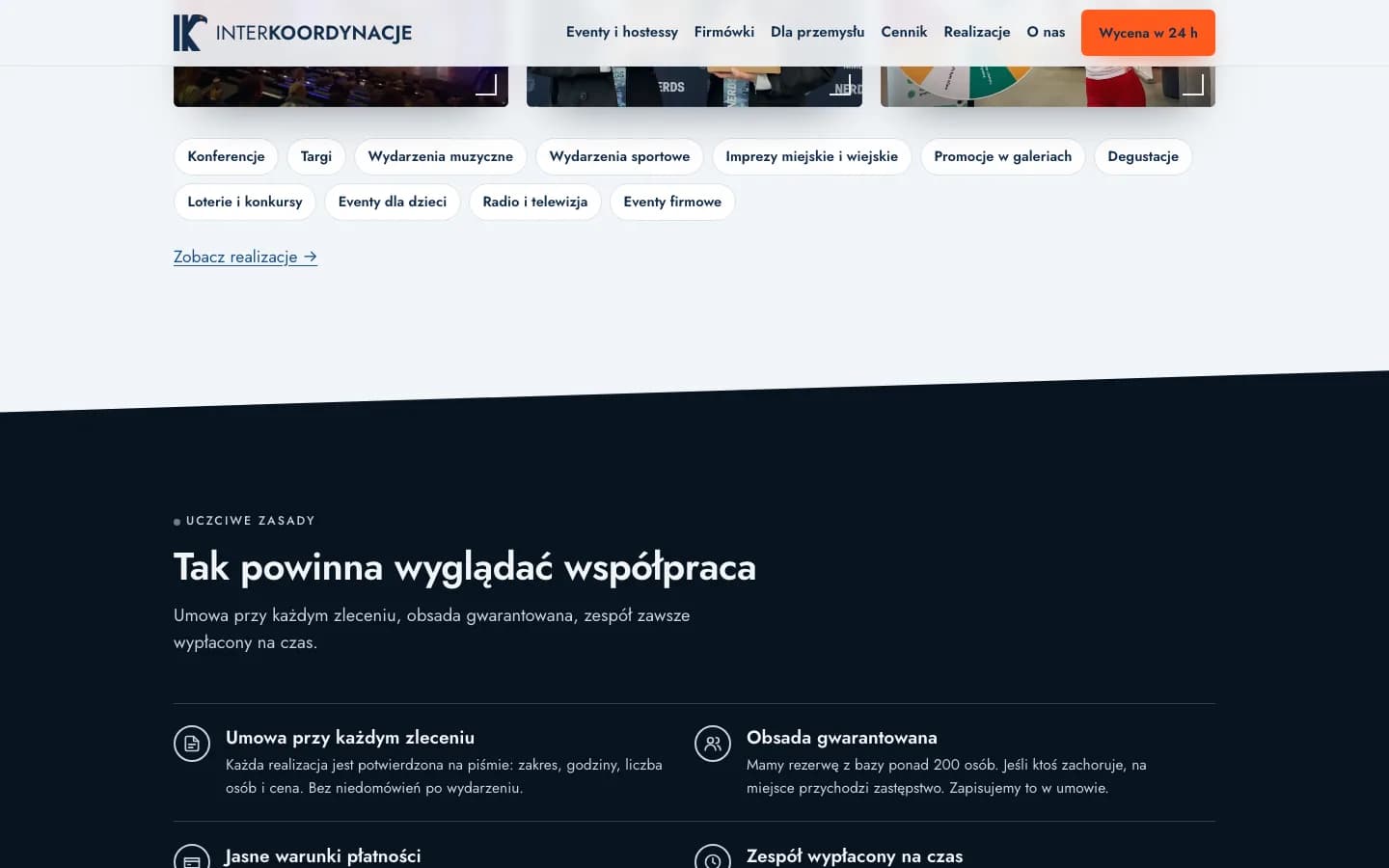
Task: Open the O nas page
Action: [x=1046, y=32]
